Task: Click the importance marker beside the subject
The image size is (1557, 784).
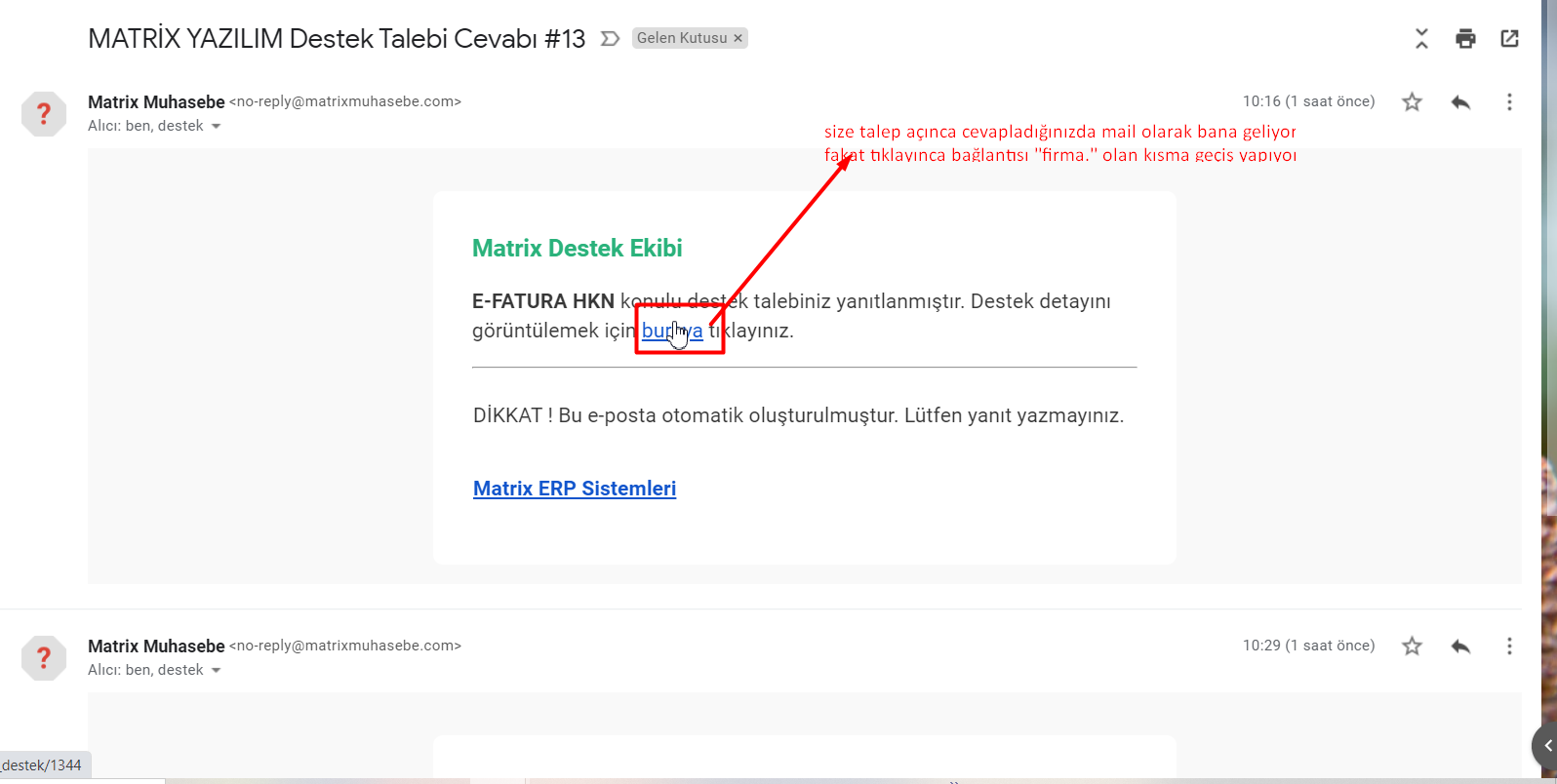Action: 610,39
